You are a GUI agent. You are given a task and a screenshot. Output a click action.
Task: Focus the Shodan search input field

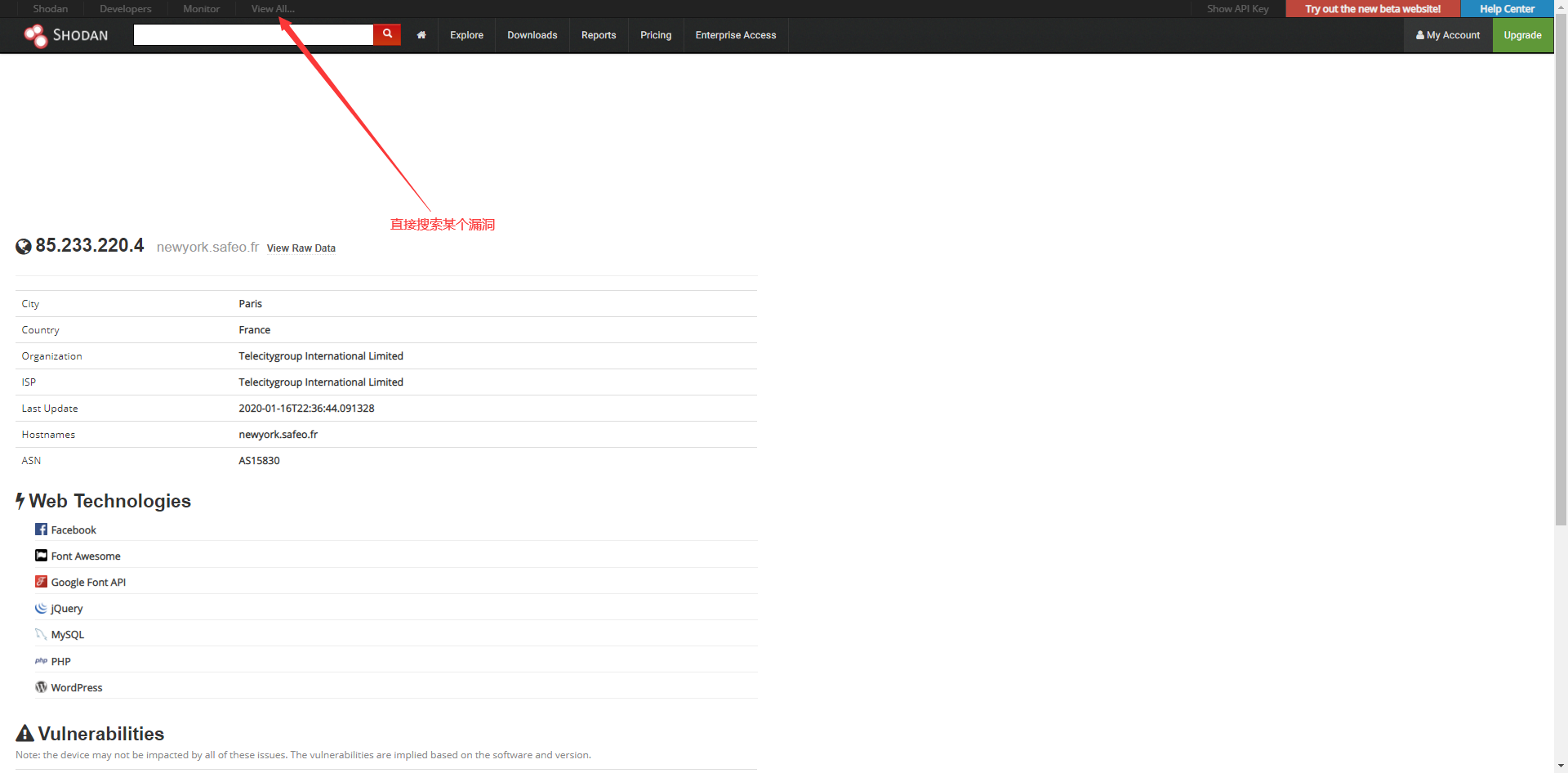click(x=253, y=34)
